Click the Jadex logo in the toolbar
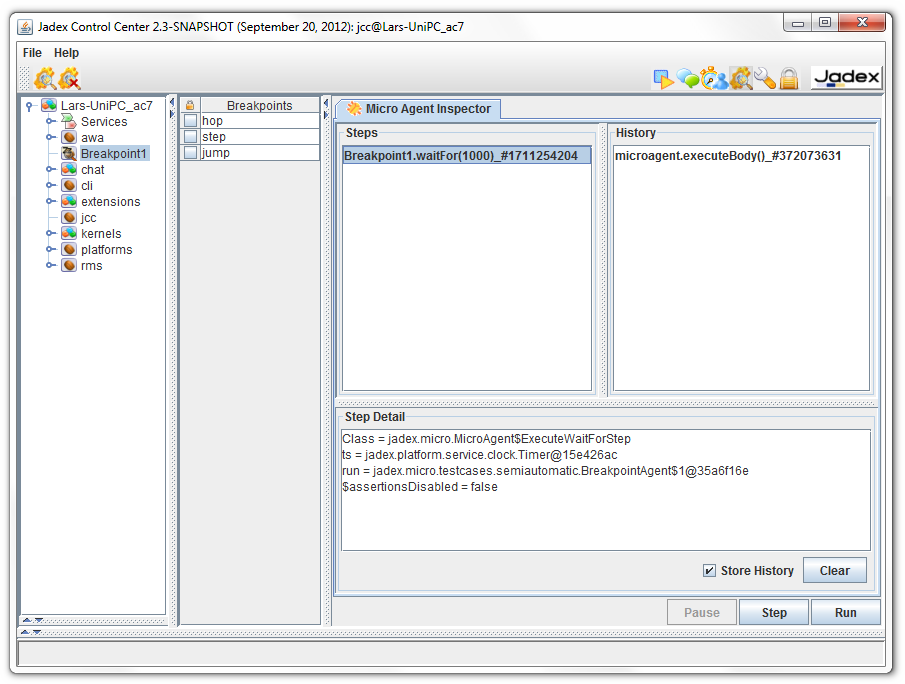The width and height of the screenshot is (905, 684). [845, 77]
